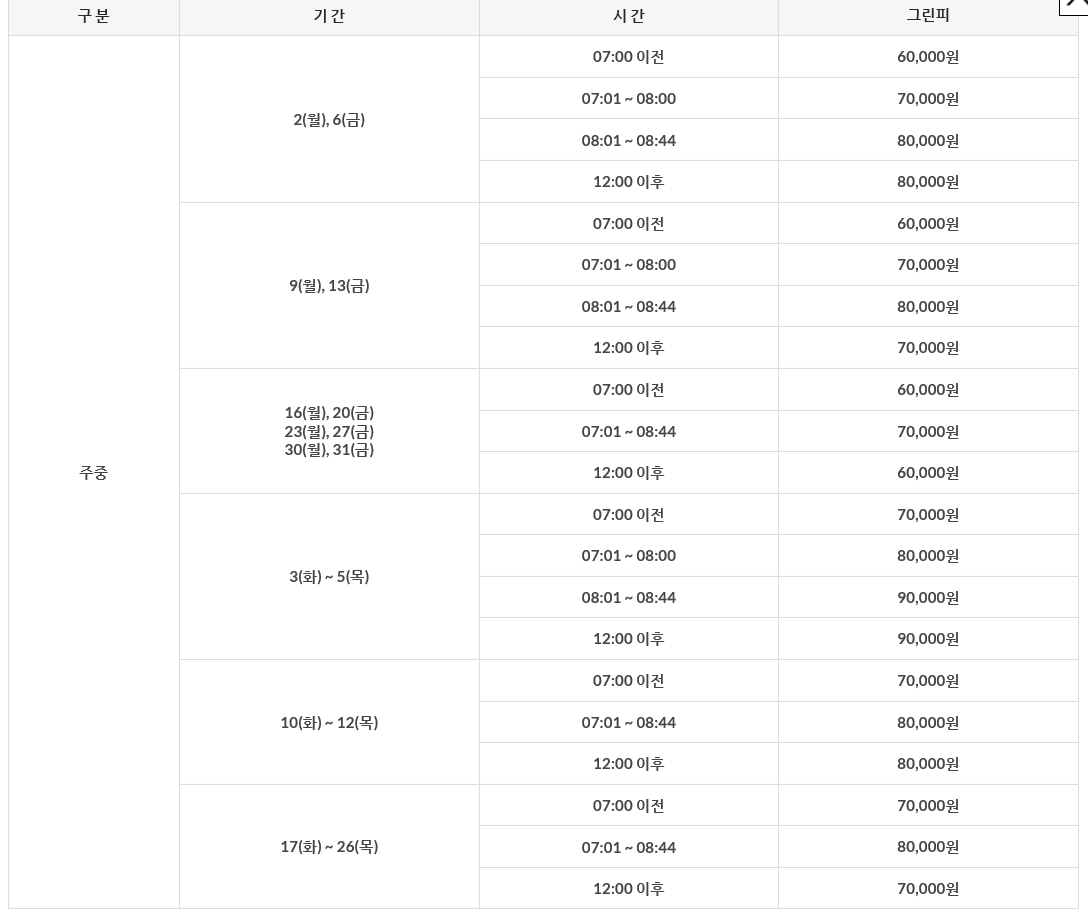Click the 60,000원 fee for 2(월), 6(금) before 07:00
The image size is (1088, 914).
click(x=928, y=57)
